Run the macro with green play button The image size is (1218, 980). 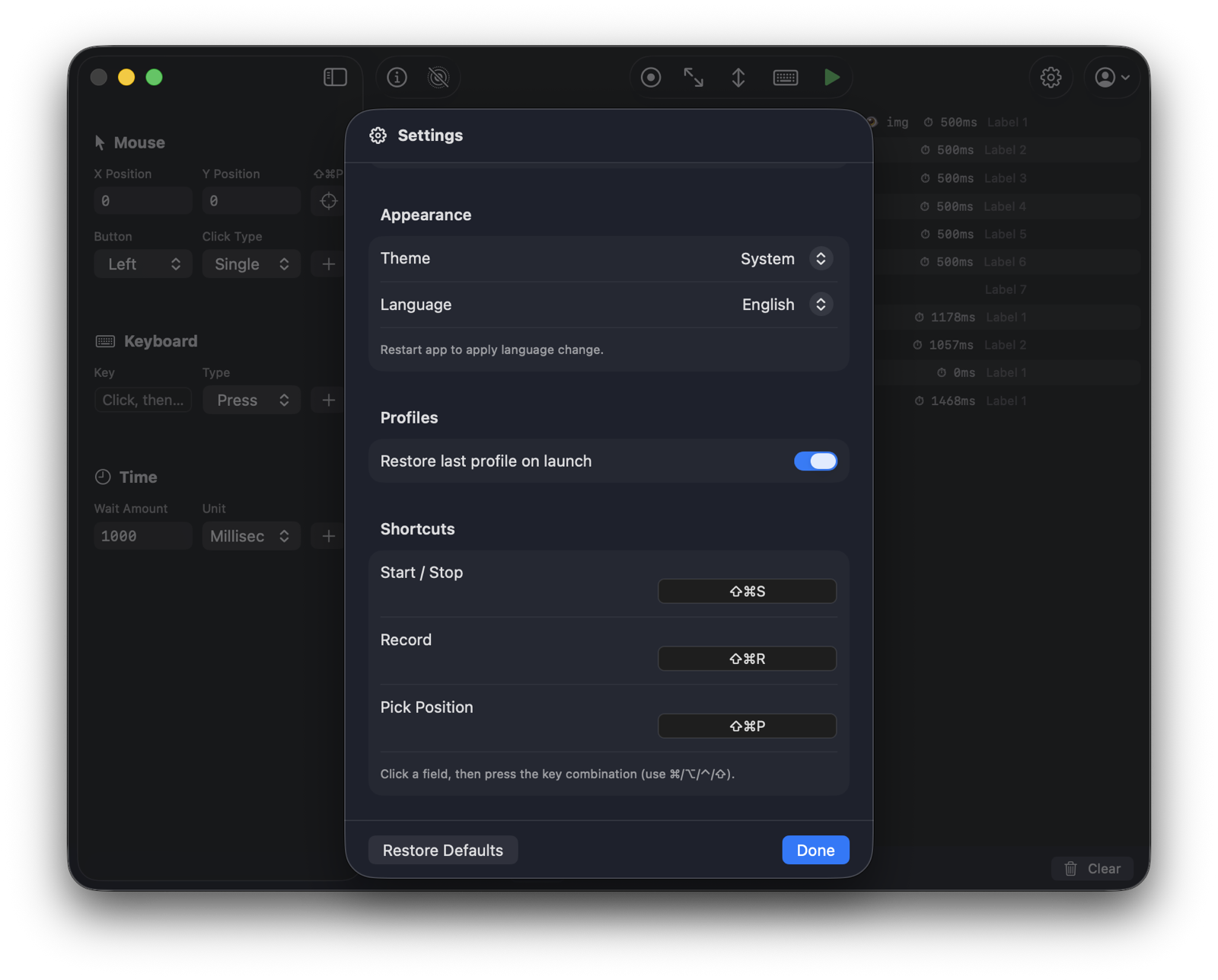point(831,77)
